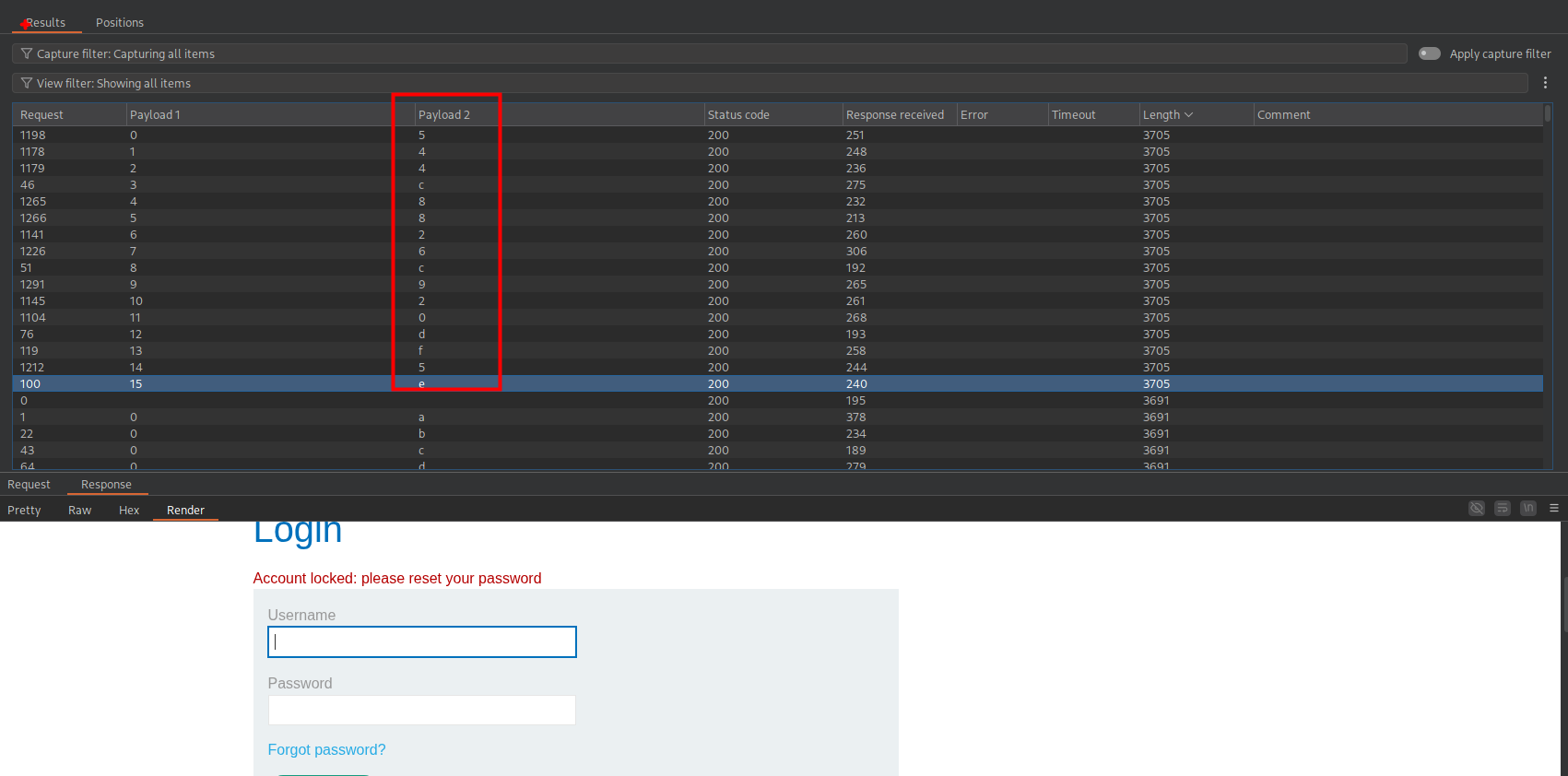Click the Username input field

coord(422,642)
